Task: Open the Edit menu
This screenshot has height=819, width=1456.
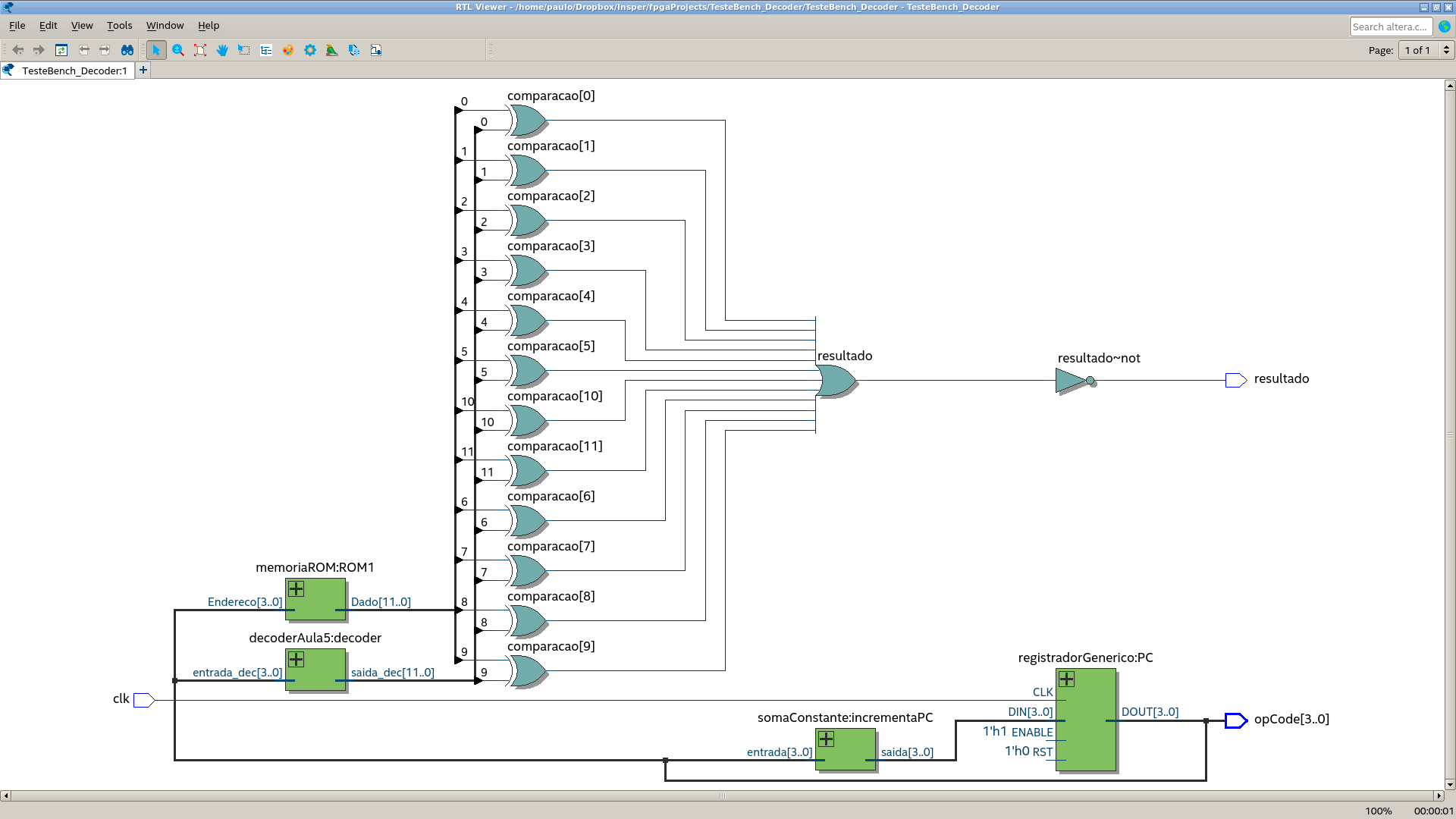Action: (x=48, y=25)
